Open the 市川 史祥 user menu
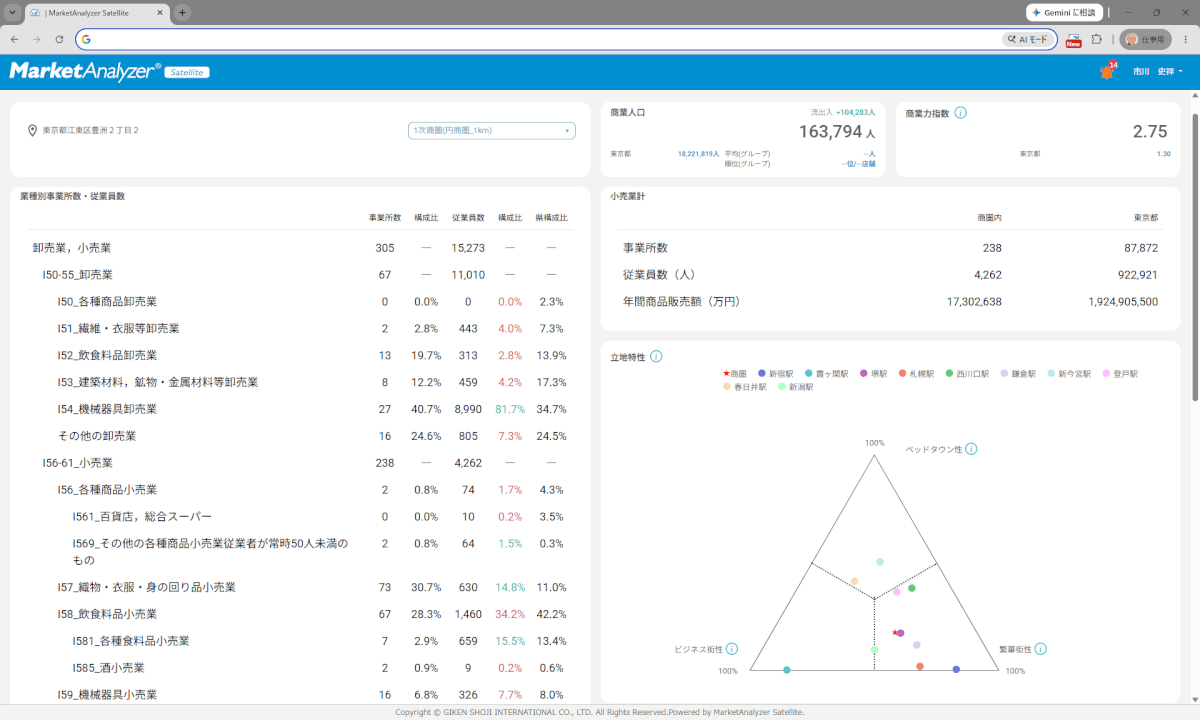The width and height of the screenshot is (1200, 720). pos(1158,72)
